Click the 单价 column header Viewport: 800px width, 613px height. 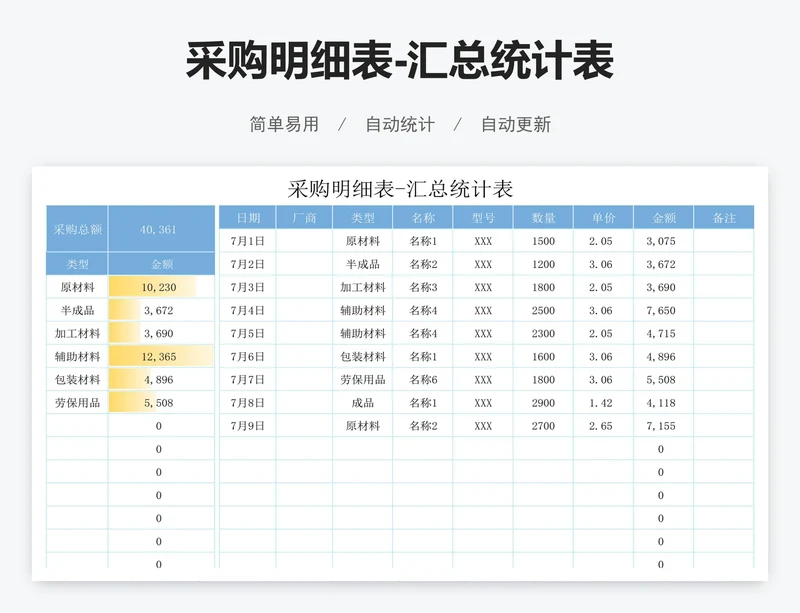pos(604,217)
